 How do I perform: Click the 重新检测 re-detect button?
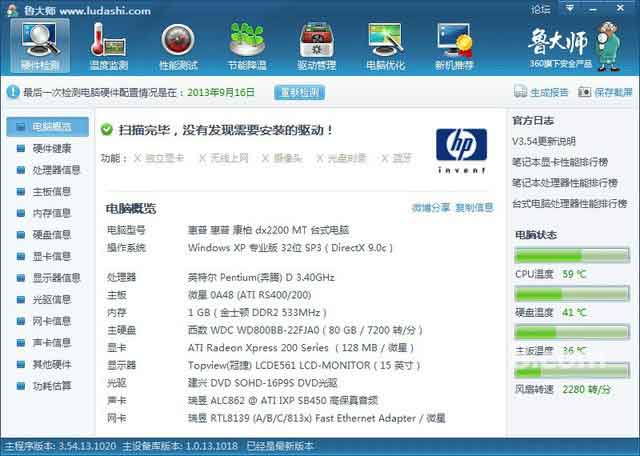[300, 92]
